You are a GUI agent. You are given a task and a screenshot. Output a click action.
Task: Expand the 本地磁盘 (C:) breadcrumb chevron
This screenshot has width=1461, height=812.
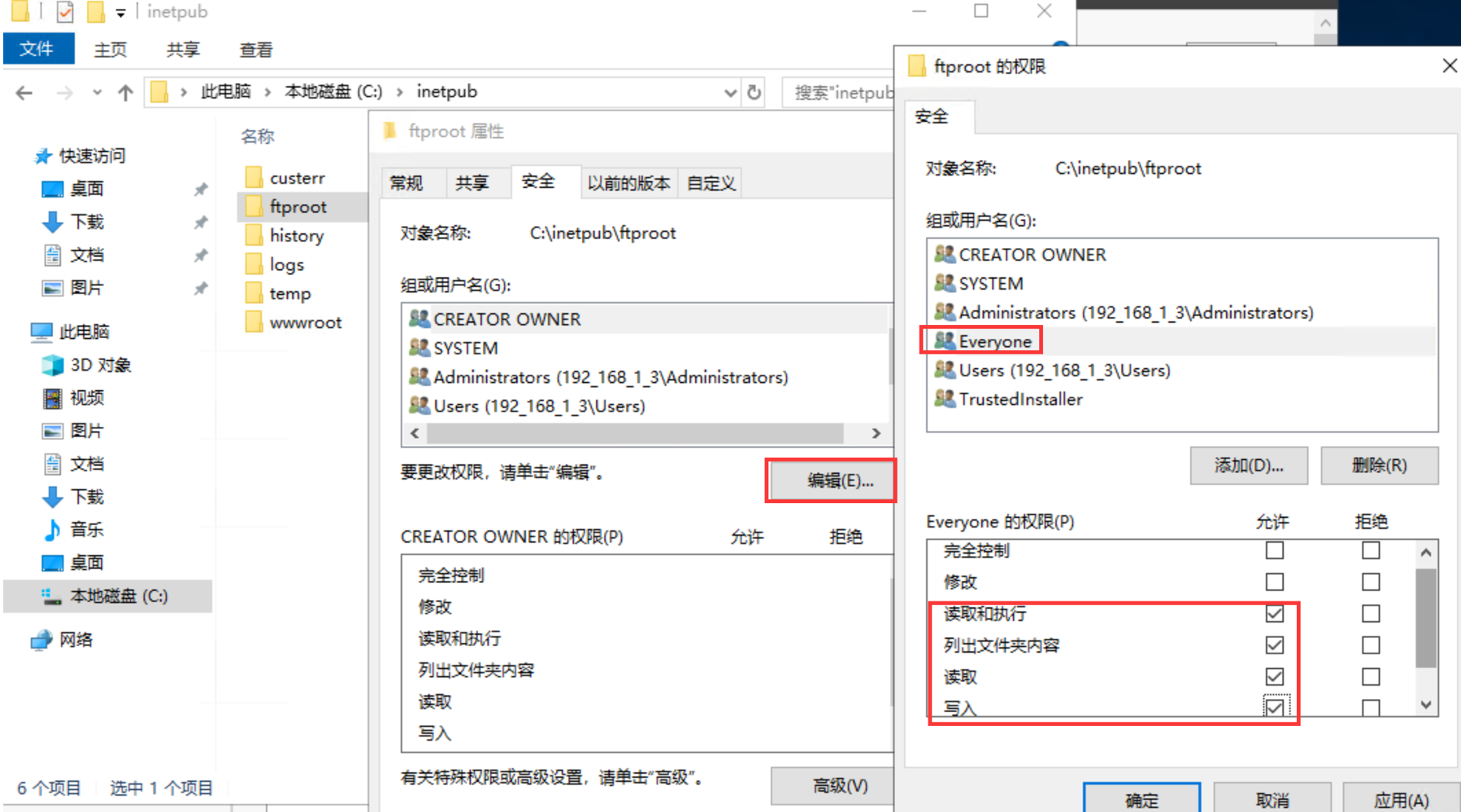click(x=399, y=92)
